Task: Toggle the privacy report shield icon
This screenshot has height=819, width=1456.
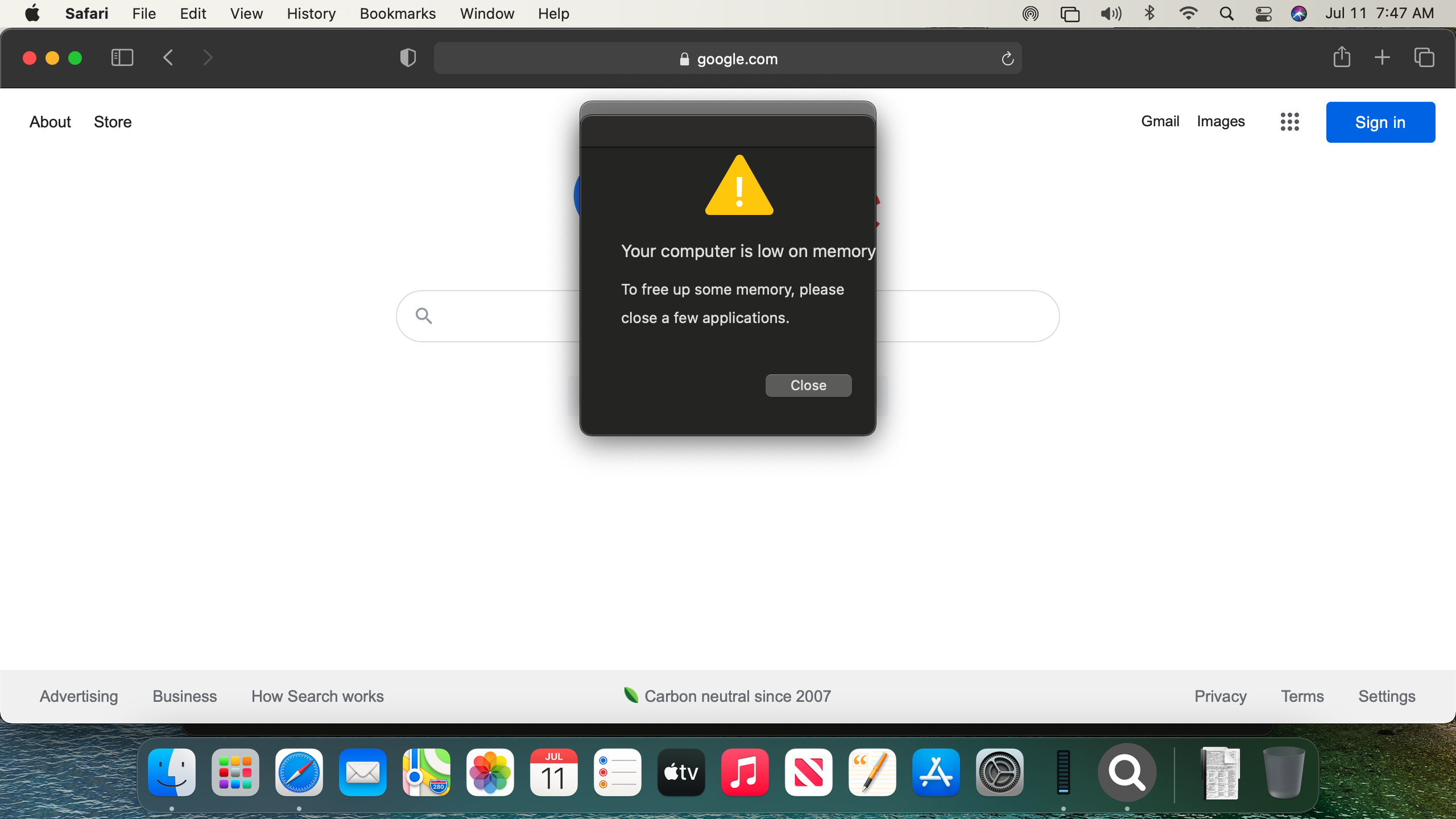Action: point(407,57)
